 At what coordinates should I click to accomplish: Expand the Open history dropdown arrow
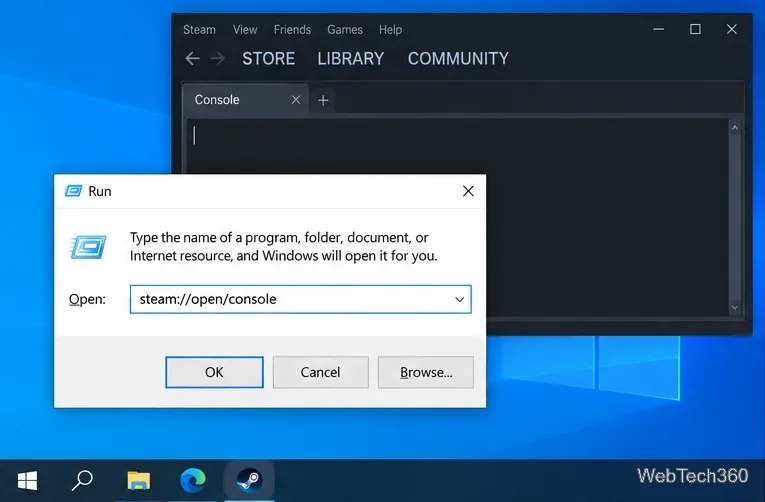(x=460, y=299)
